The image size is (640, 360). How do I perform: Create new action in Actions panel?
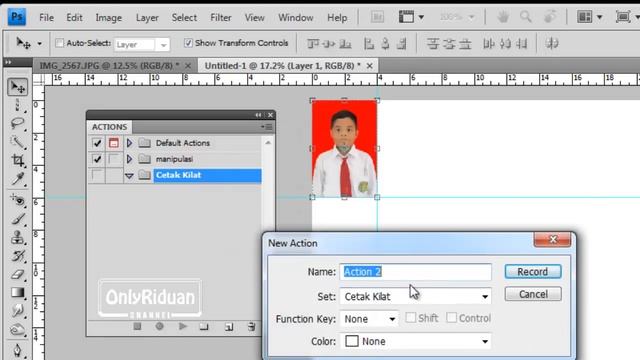pos(229,327)
